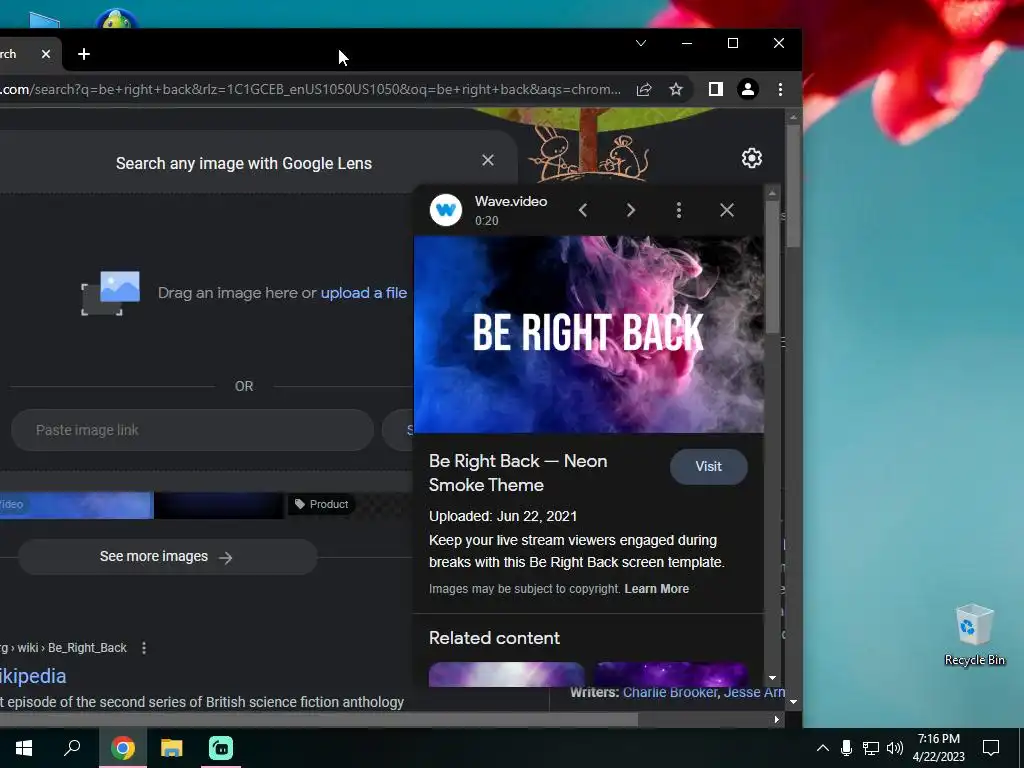Click the Paste image link field
1024x768 pixels.
(x=192, y=430)
